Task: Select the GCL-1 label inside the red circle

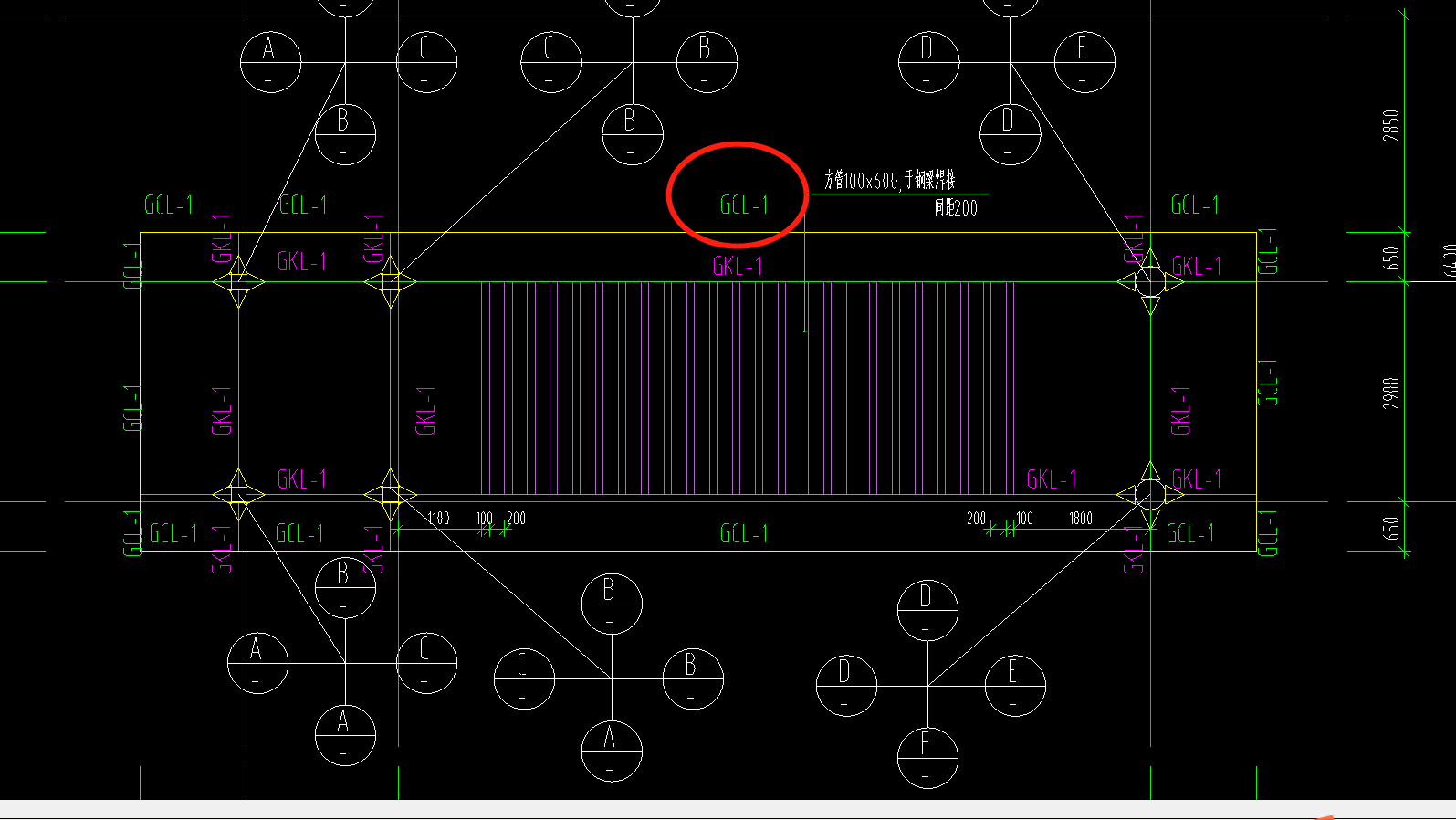Action: tap(744, 205)
